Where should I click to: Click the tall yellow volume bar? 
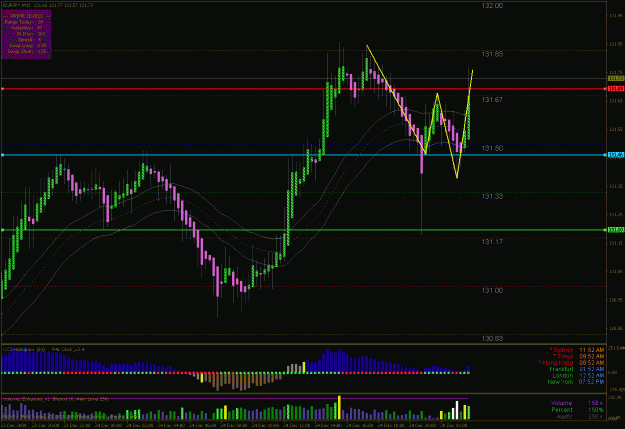[339, 407]
